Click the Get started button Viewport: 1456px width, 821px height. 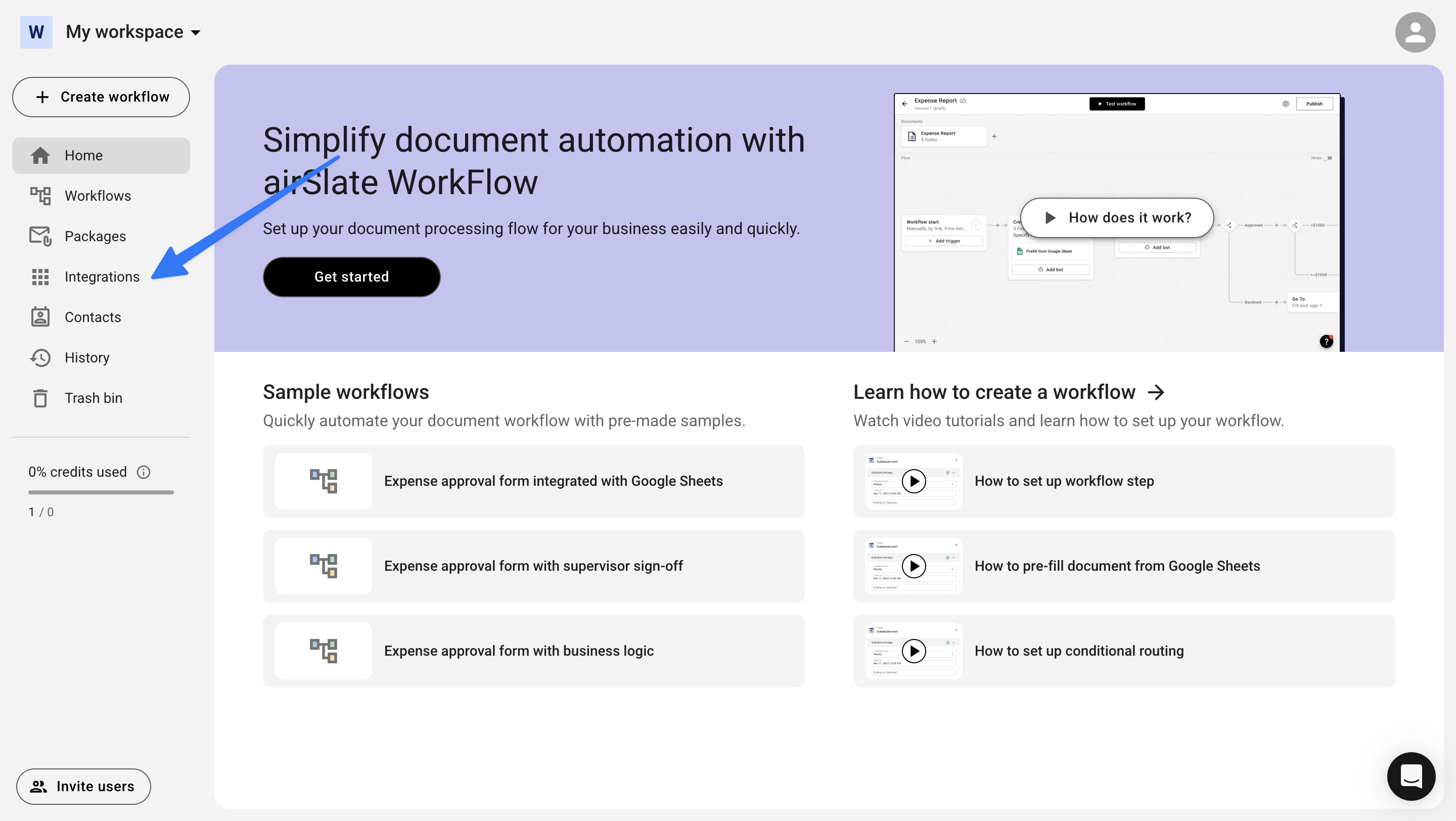tap(351, 277)
